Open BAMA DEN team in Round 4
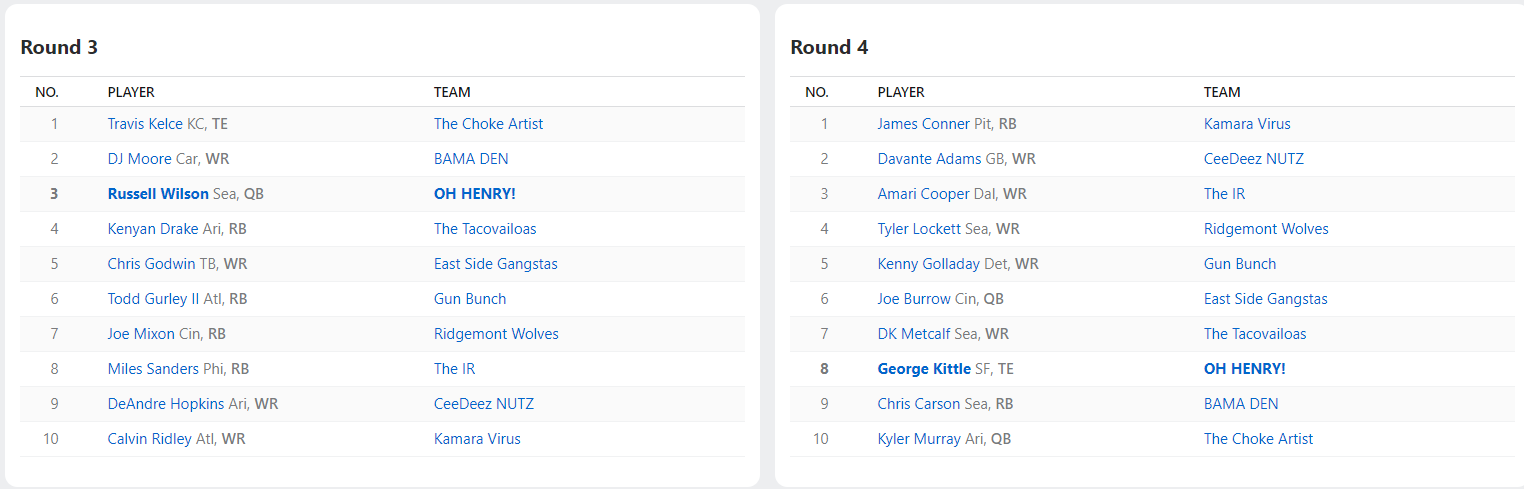Image resolution: width=1524 pixels, height=489 pixels. (x=1241, y=404)
